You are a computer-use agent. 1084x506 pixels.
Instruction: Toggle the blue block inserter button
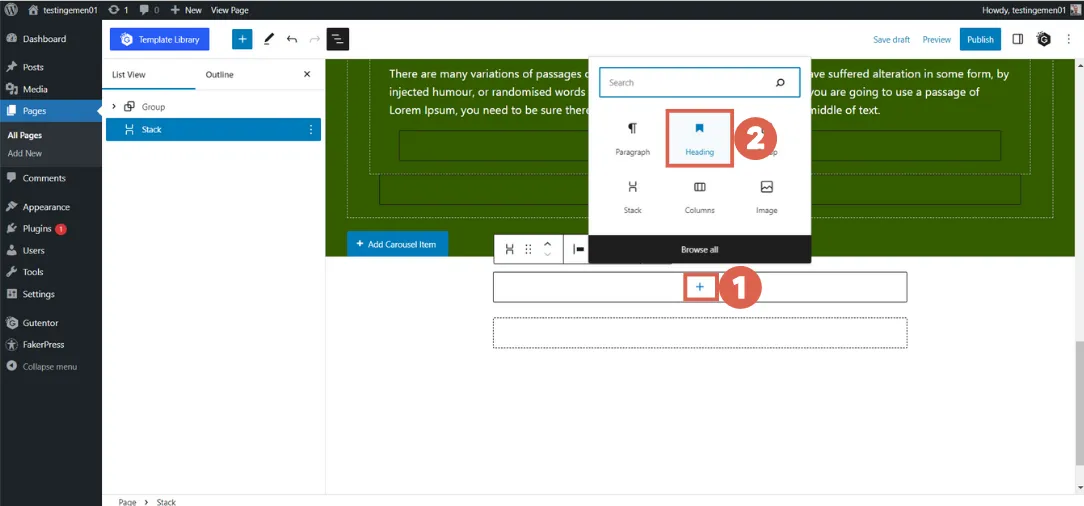(x=242, y=39)
